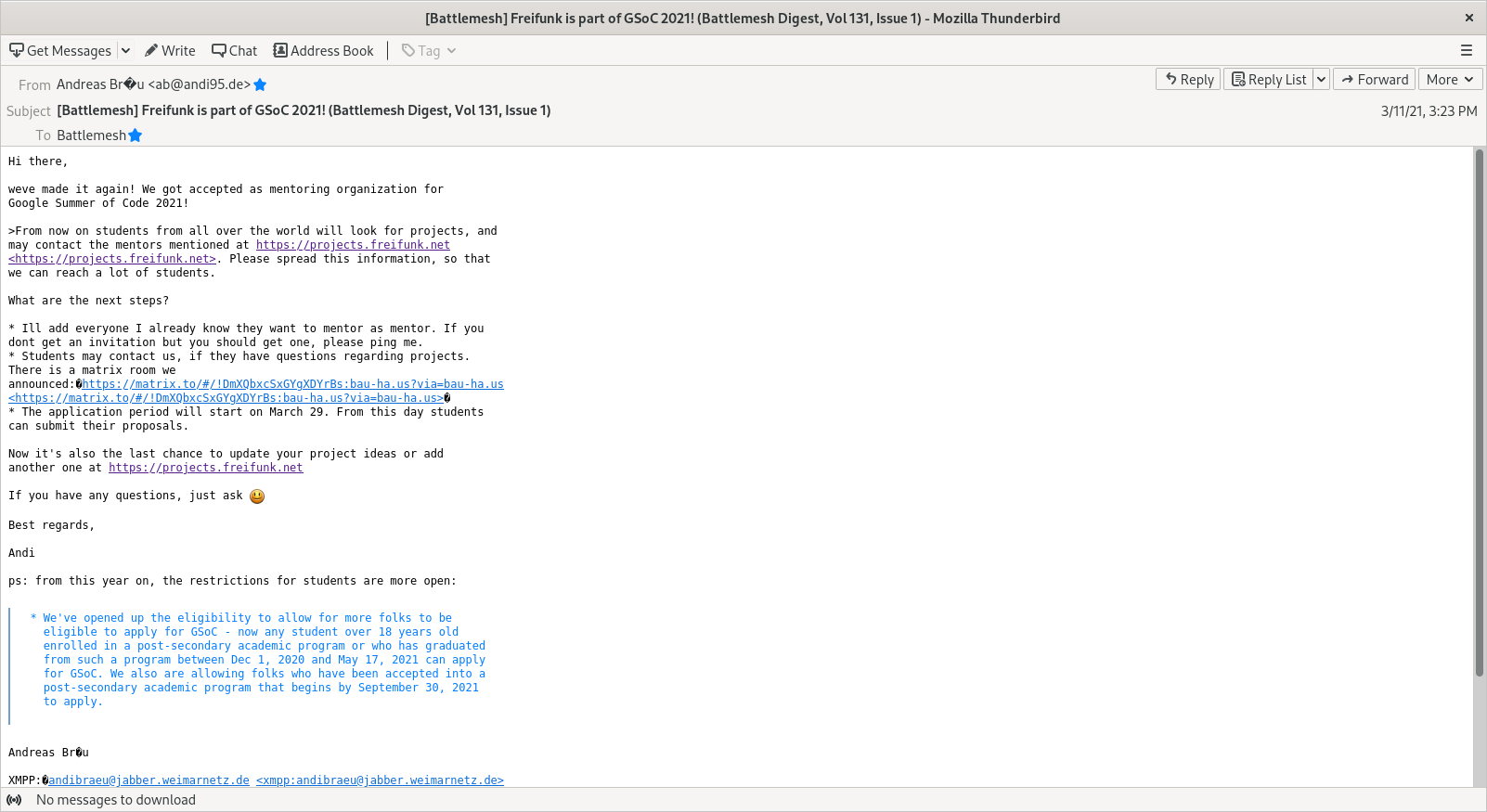Viewport: 1487px width, 812px height.
Task: Open the Chat tab button
Action: pos(235,51)
